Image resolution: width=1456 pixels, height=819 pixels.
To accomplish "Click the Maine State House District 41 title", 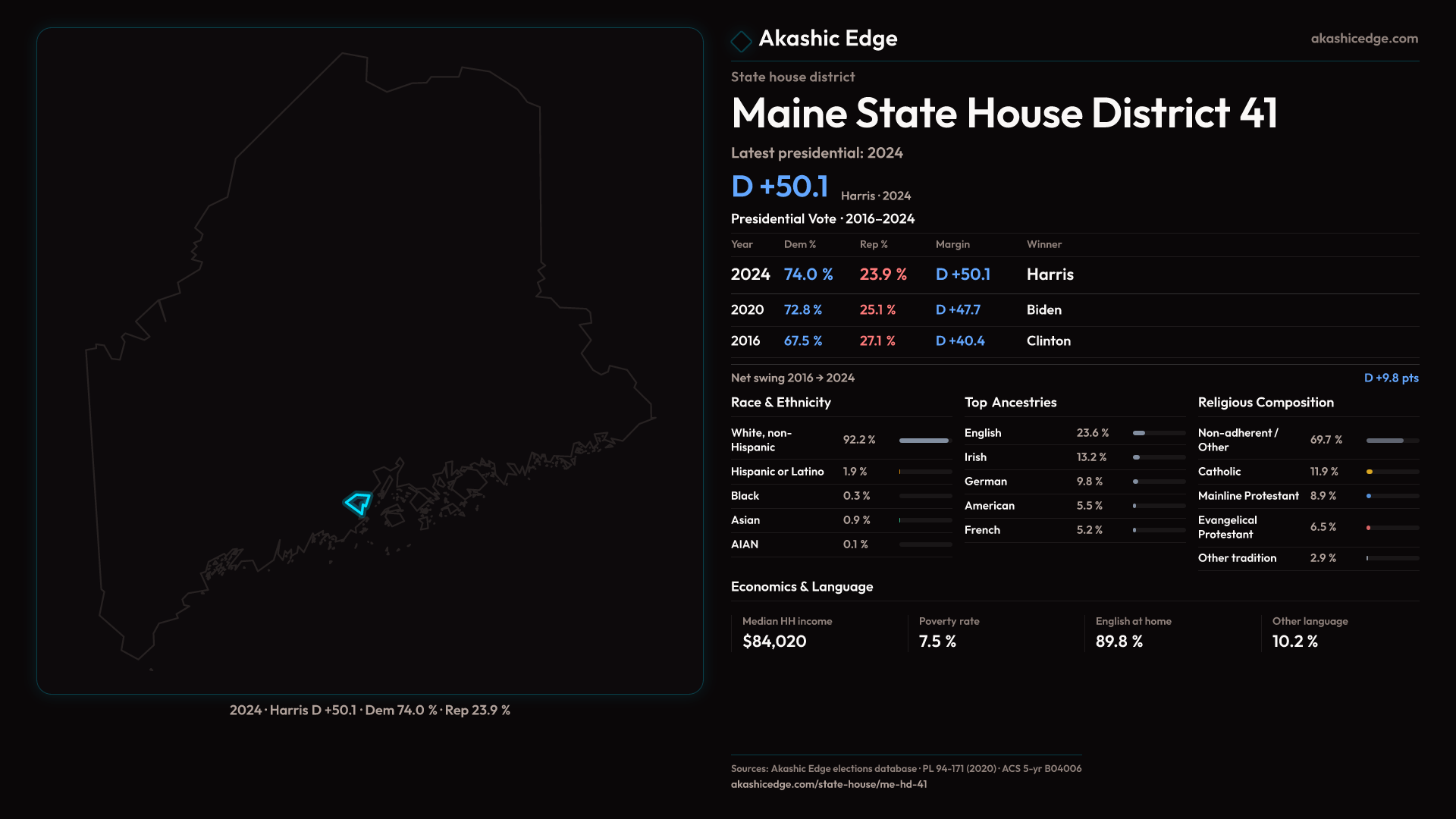I will click(1004, 113).
